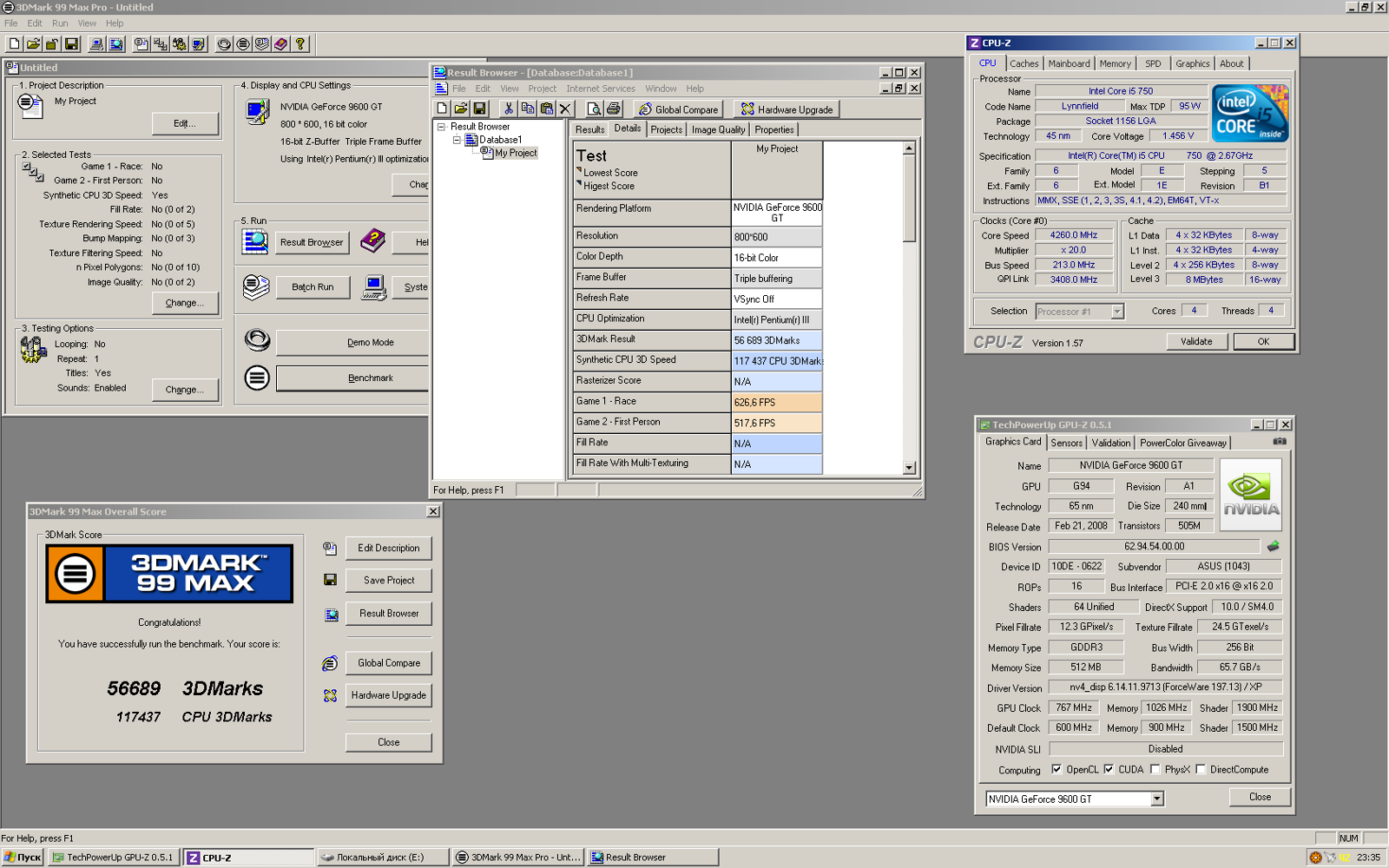The width and height of the screenshot is (1389, 868).
Task: Click Change... under Selected Tests
Action: point(185,303)
